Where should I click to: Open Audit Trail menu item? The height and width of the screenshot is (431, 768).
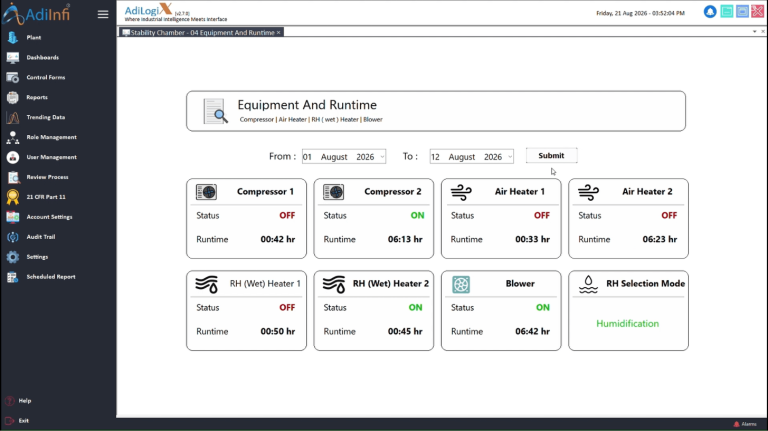tap(41, 237)
